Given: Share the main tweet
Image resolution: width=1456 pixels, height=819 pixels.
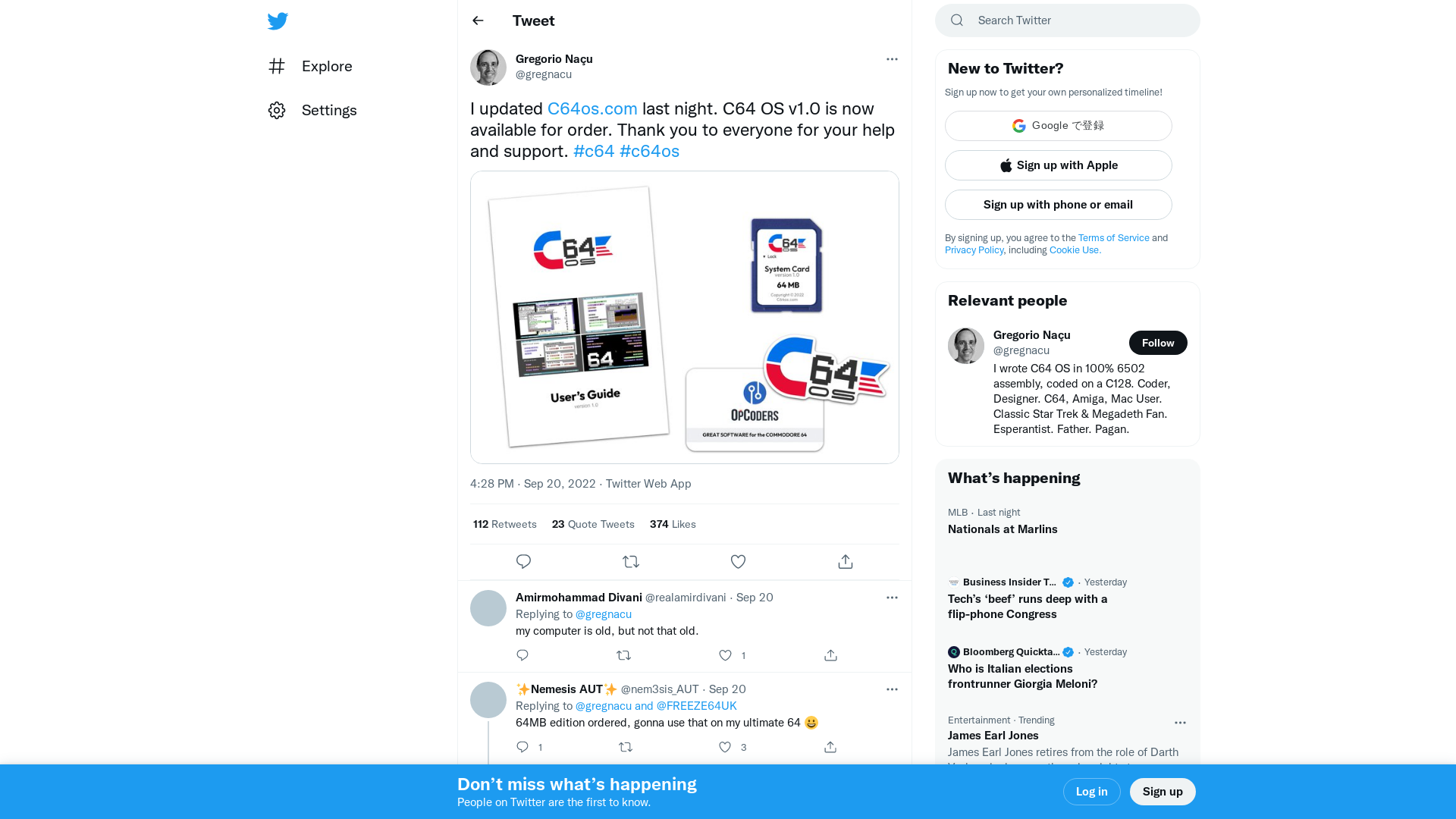Looking at the screenshot, I should tap(846, 562).
